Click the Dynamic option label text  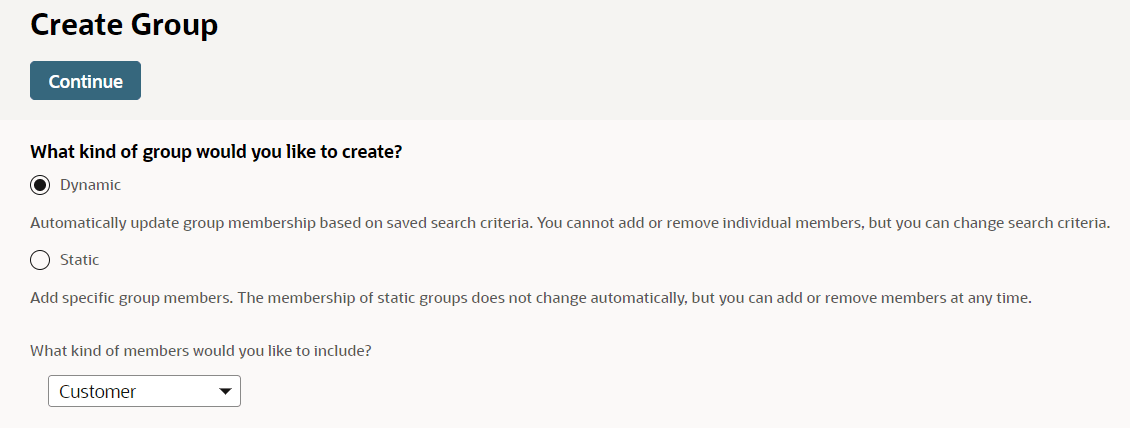click(90, 185)
